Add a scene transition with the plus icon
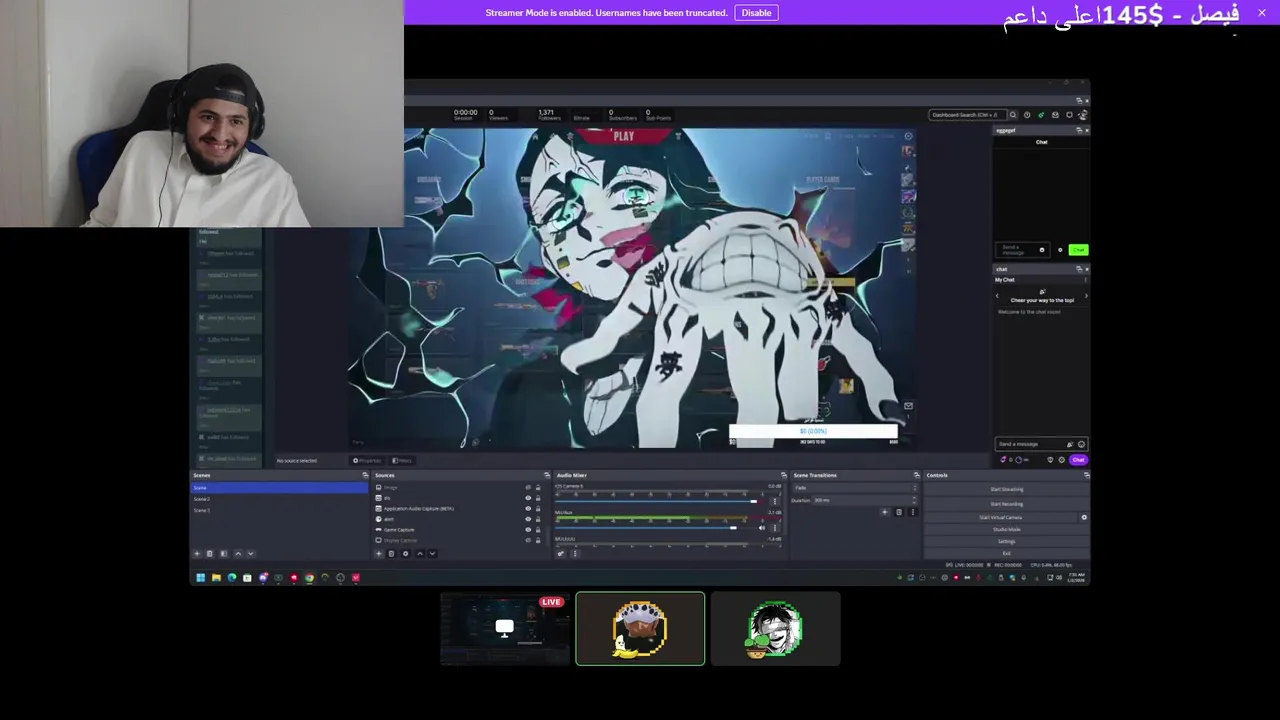1280x720 pixels. coord(884,512)
